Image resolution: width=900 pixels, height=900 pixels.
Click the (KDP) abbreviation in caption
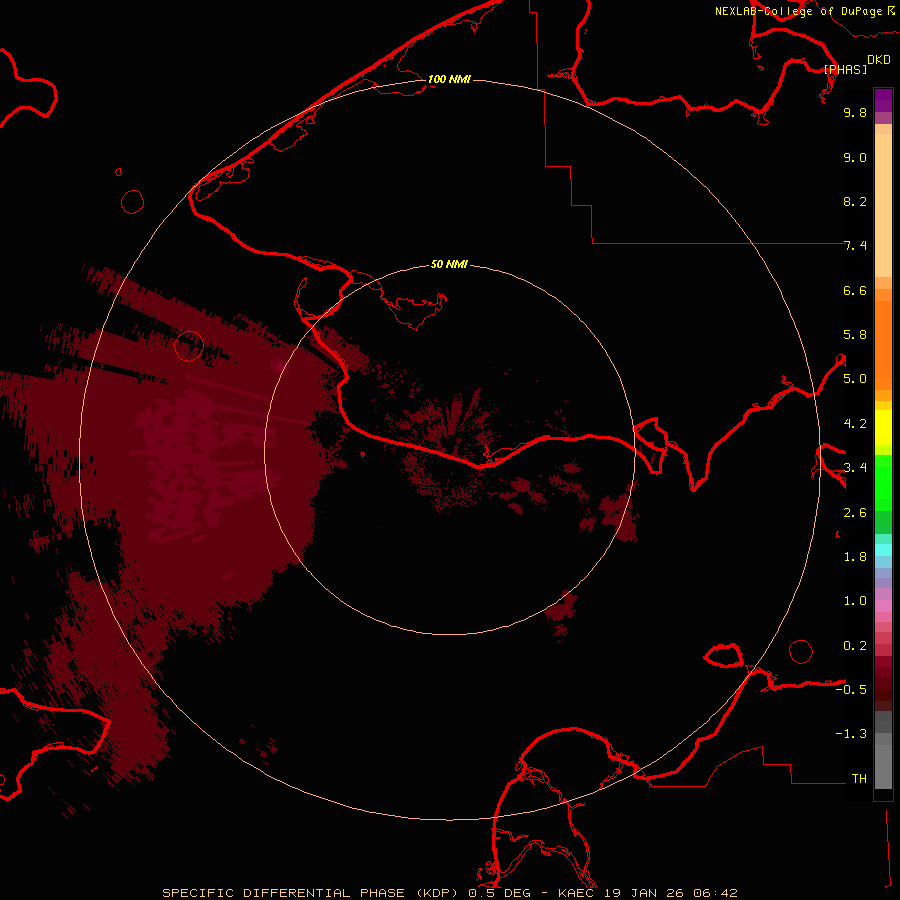[437, 893]
